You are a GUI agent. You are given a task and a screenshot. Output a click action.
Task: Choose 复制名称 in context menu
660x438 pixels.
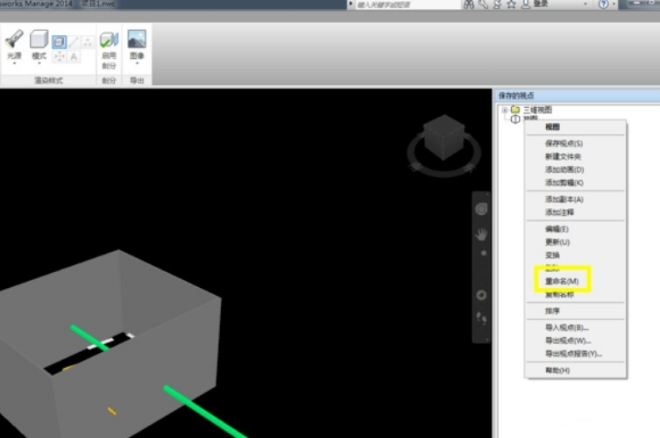point(575,295)
